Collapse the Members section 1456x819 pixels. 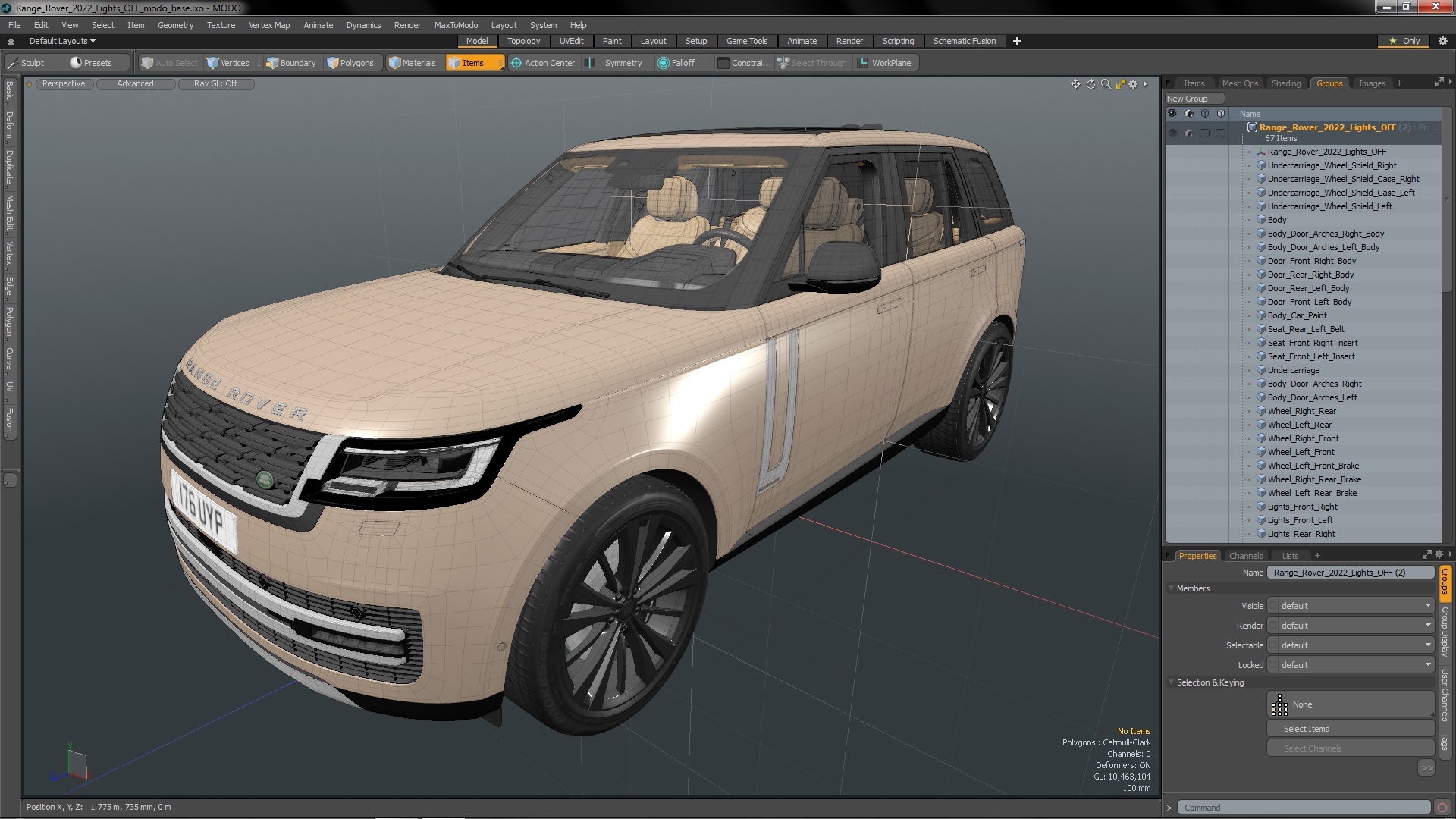click(1172, 588)
